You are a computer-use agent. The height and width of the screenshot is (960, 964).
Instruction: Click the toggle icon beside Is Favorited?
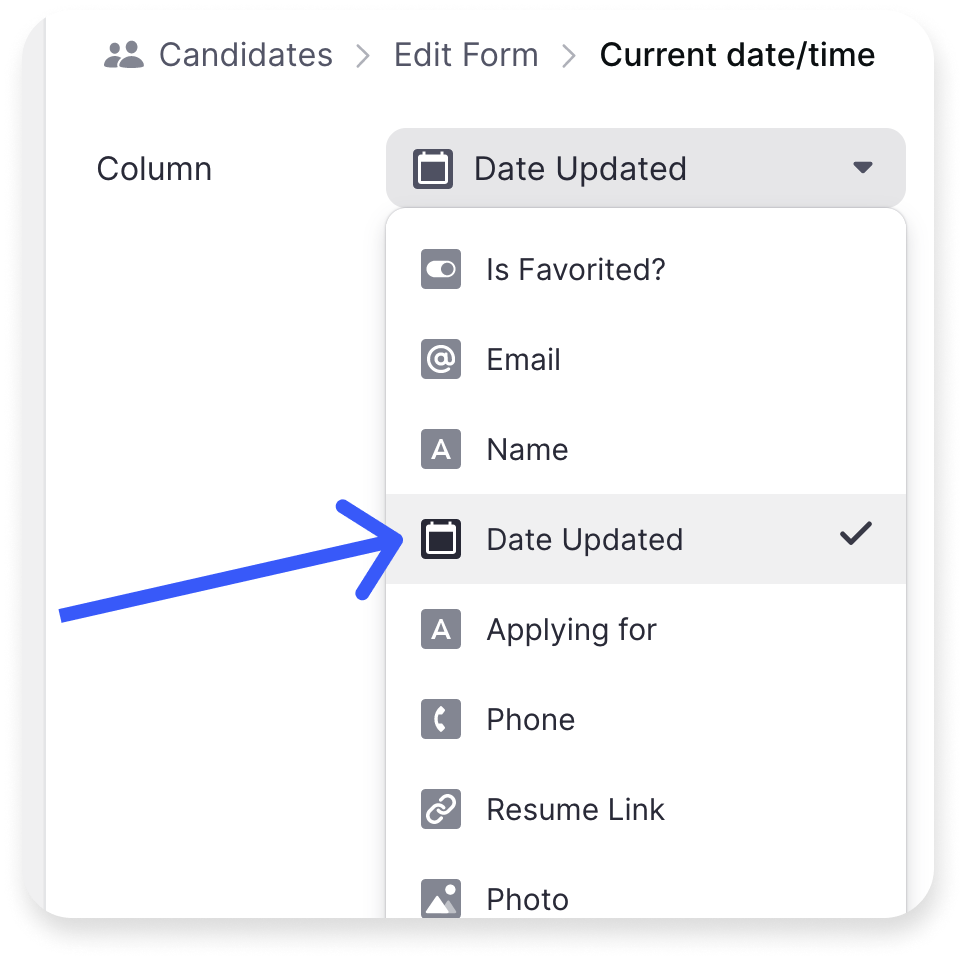click(441, 270)
